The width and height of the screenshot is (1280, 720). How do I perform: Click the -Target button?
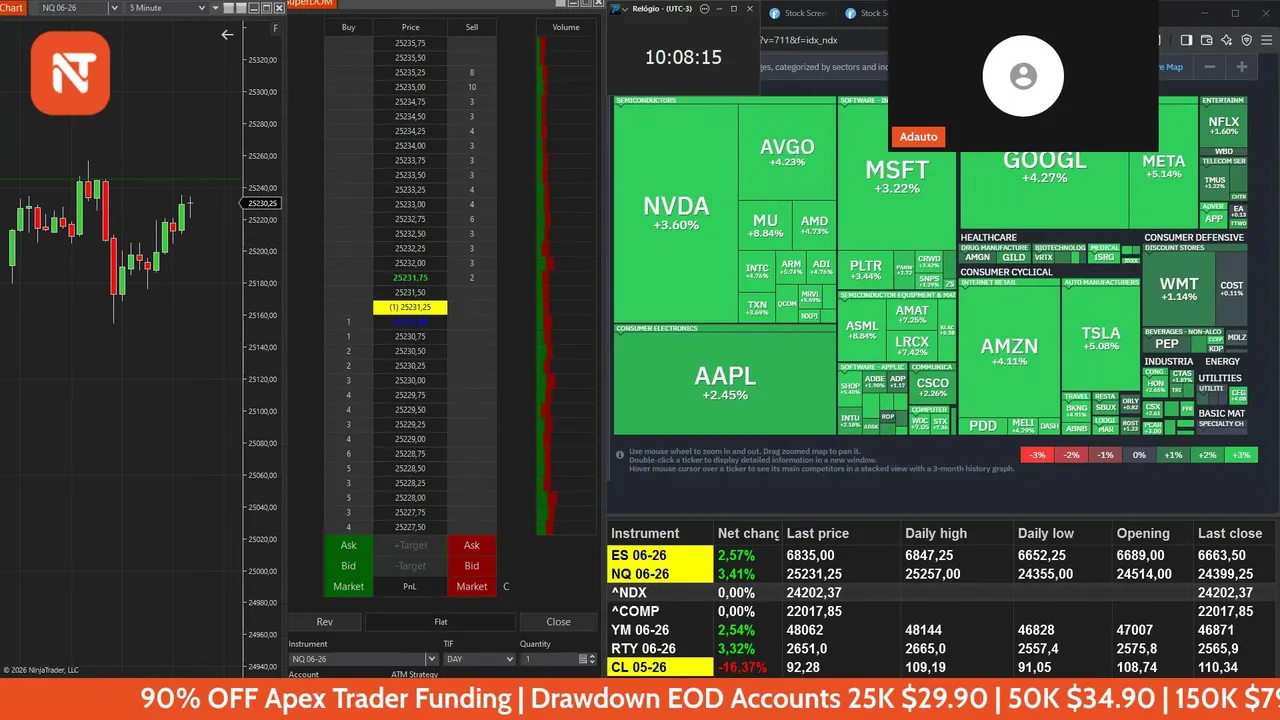(x=410, y=566)
